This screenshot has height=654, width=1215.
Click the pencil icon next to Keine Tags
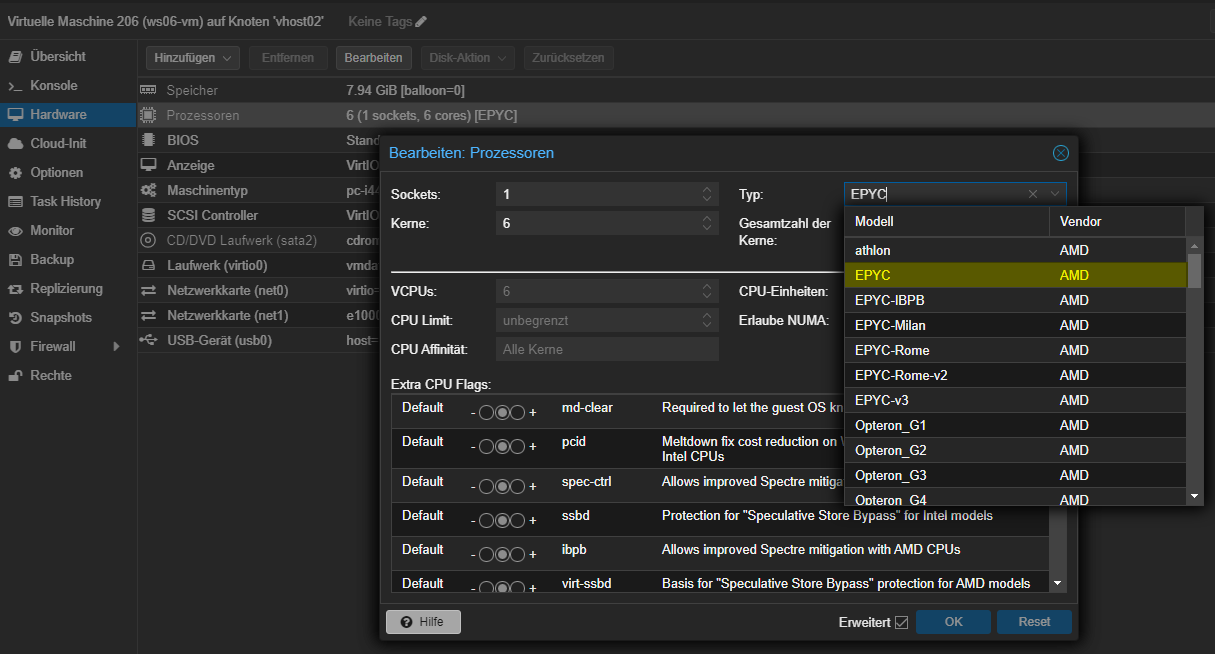(x=421, y=21)
